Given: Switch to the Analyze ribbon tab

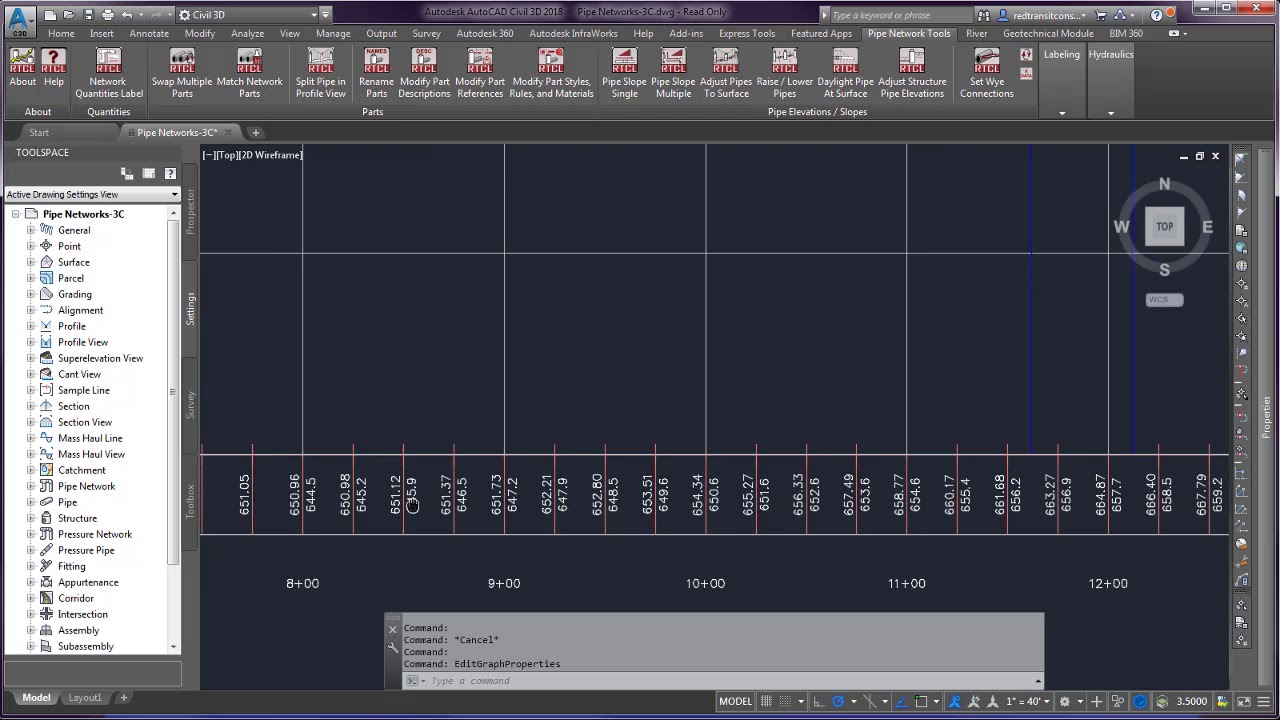Looking at the screenshot, I should [247, 33].
